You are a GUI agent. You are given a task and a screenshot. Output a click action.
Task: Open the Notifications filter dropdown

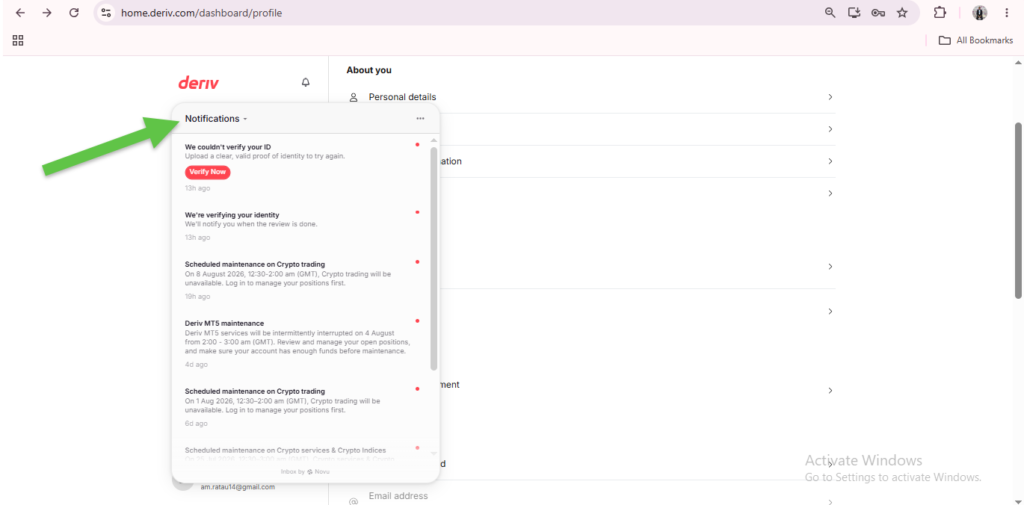click(216, 118)
